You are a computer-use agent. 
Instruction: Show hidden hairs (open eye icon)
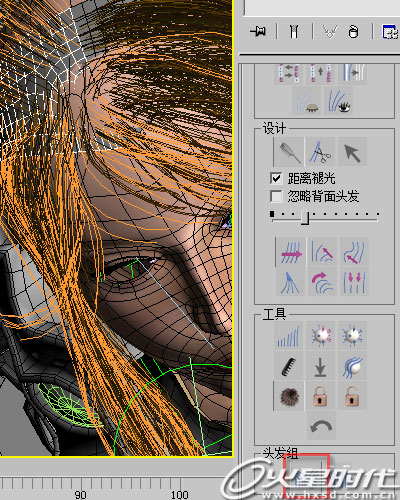pos(338,101)
